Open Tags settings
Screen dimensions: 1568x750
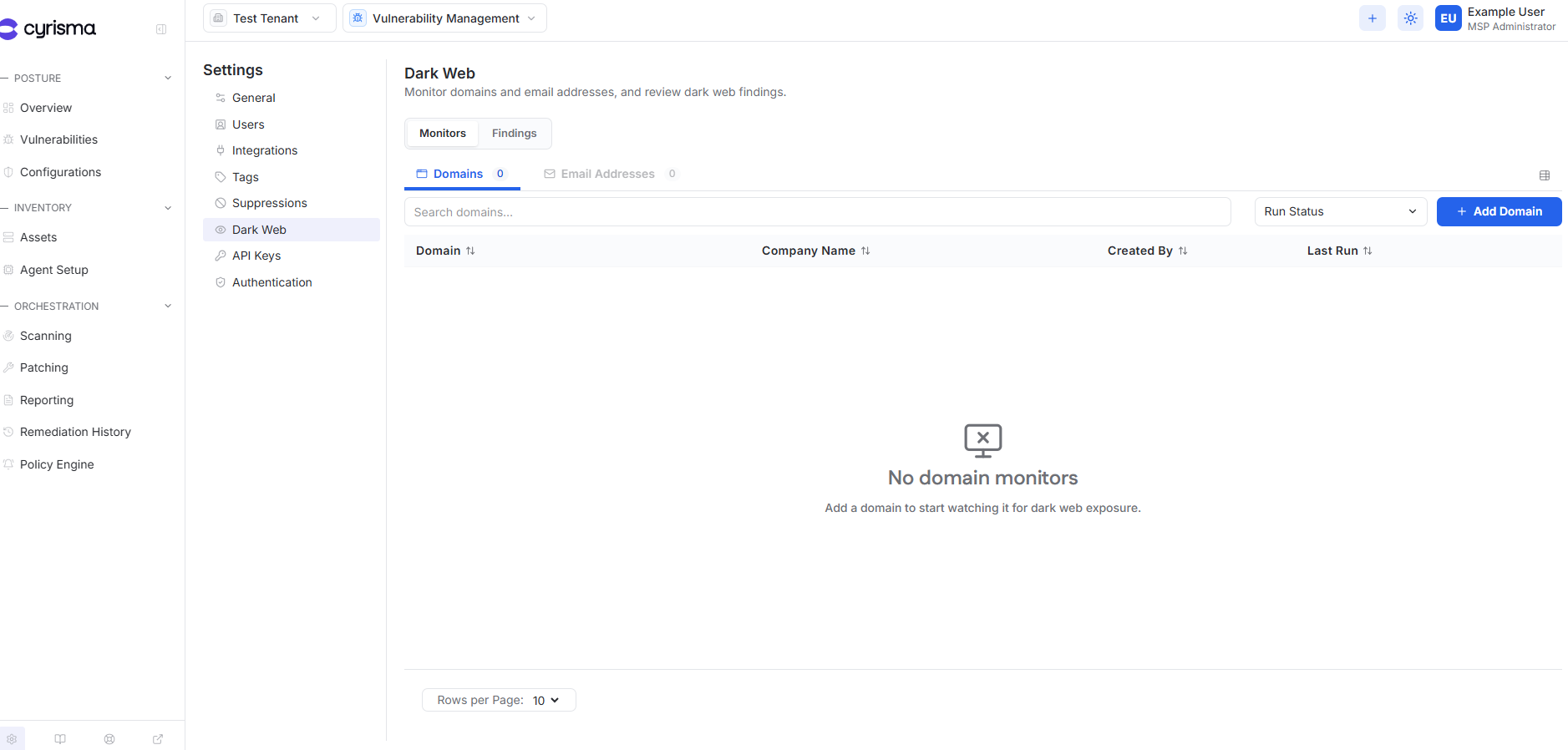point(292,177)
